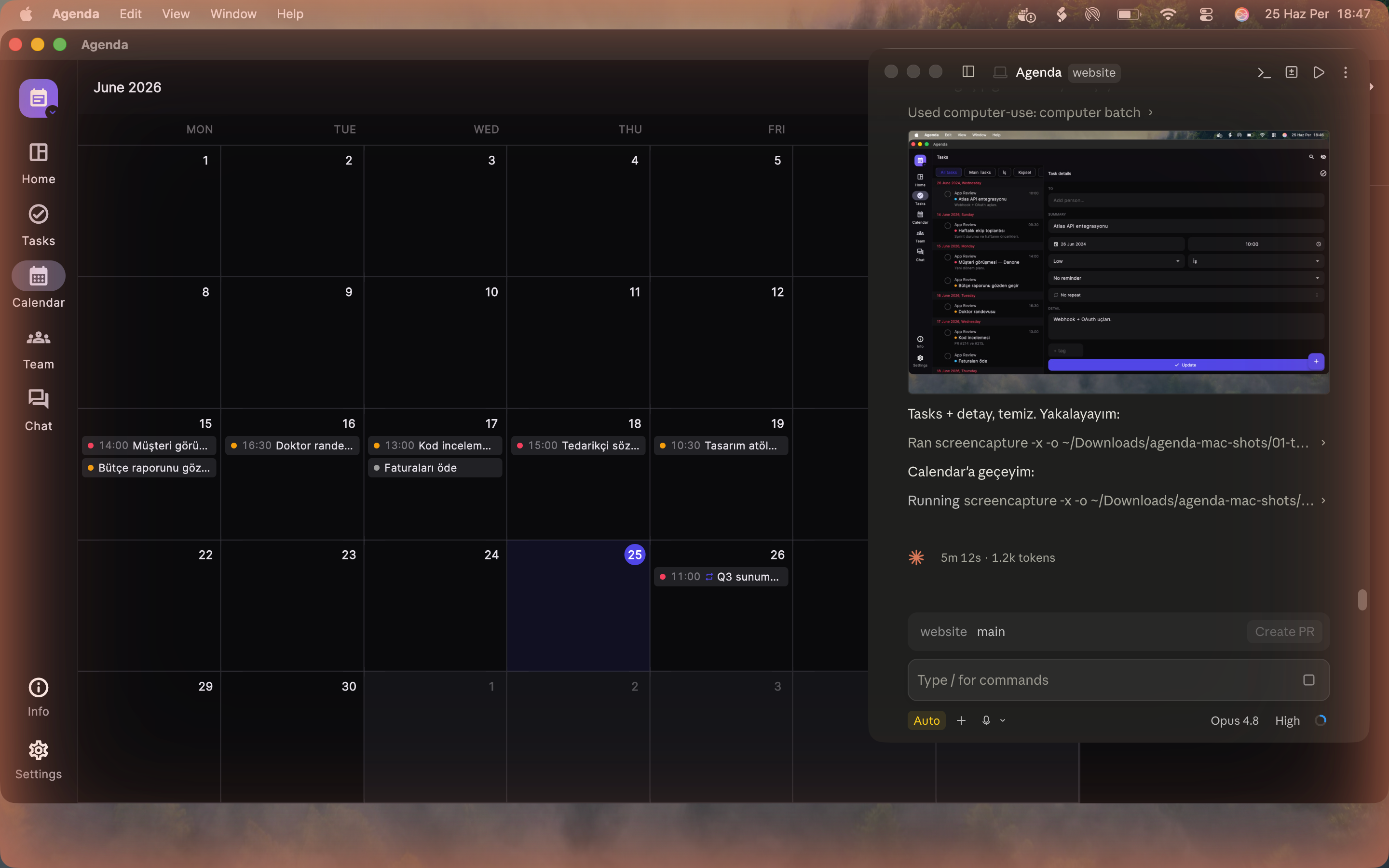Open the microphone options dropdown arrow

pyautogui.click(x=1003, y=720)
